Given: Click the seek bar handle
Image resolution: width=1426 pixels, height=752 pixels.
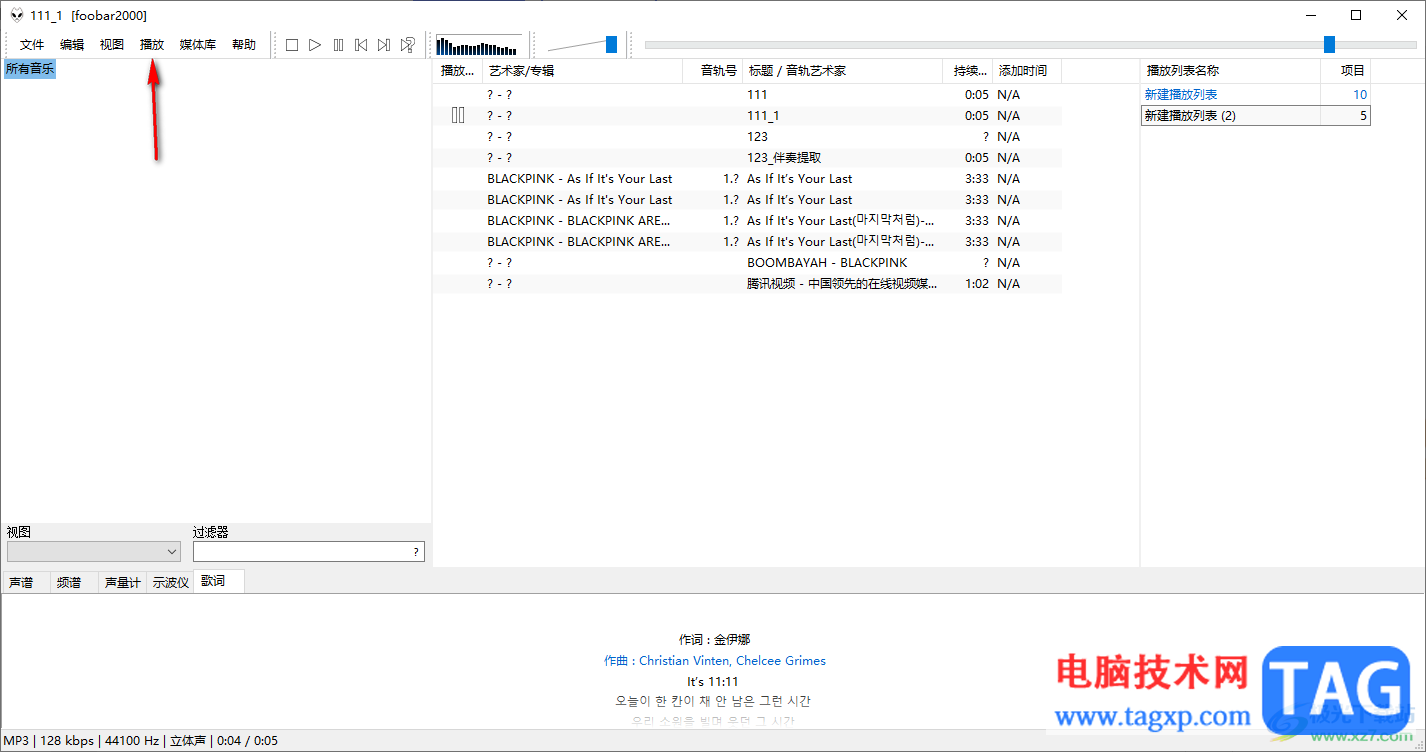Looking at the screenshot, I should 1329,45.
